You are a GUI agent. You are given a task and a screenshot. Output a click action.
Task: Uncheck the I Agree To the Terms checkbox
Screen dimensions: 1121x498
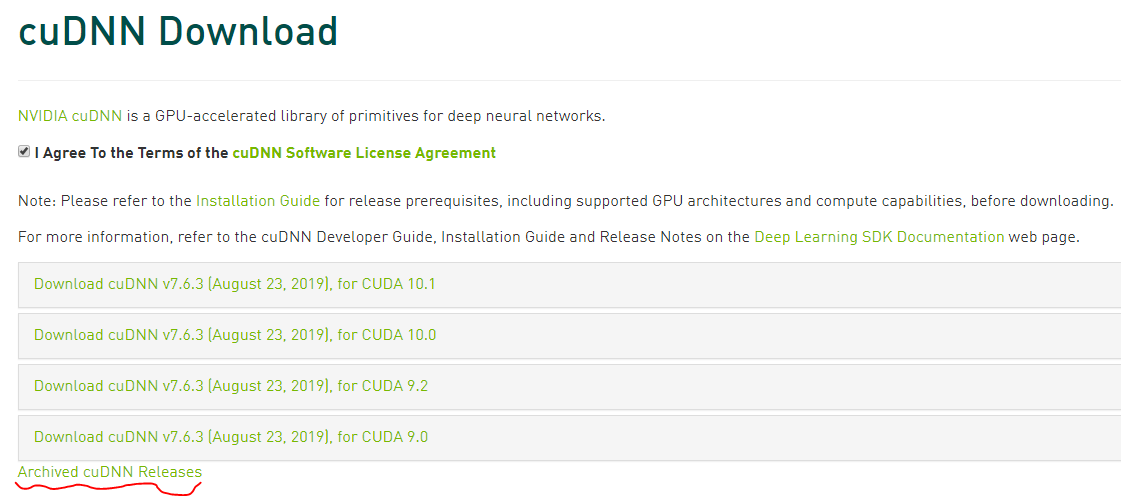24,151
